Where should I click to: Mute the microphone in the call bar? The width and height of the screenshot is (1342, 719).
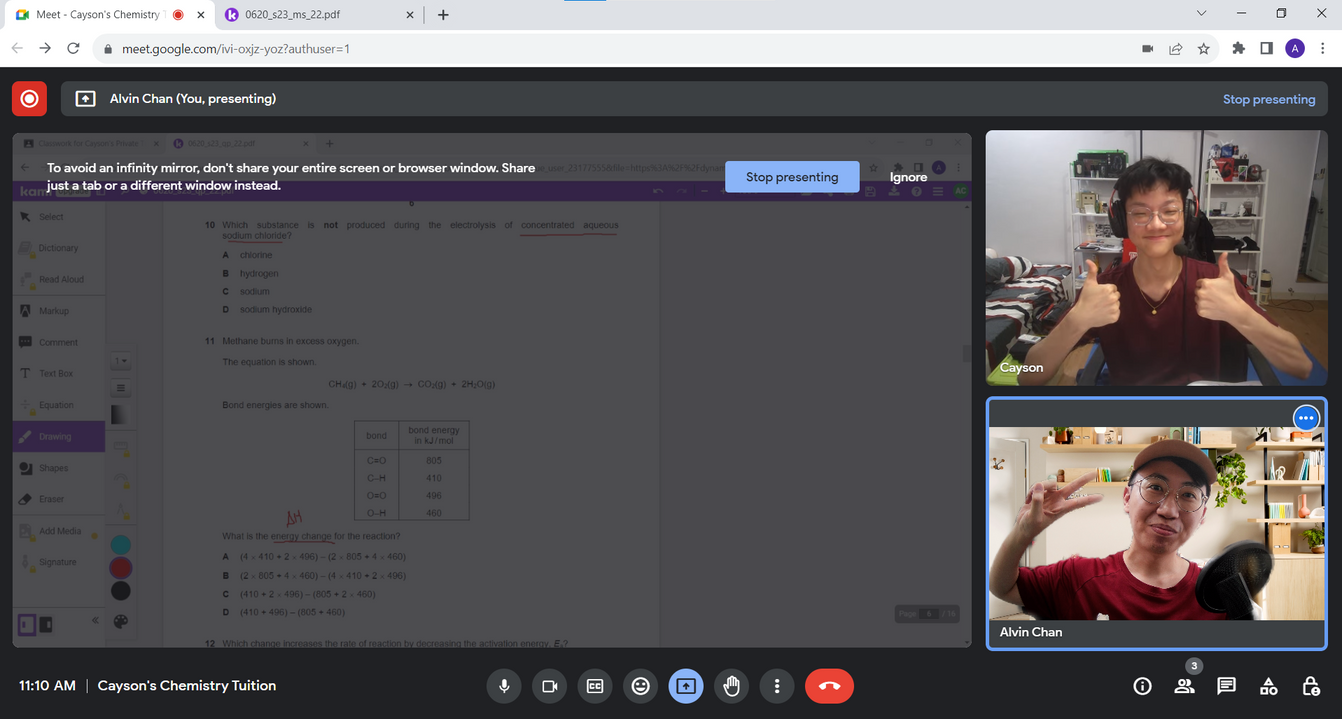click(504, 686)
